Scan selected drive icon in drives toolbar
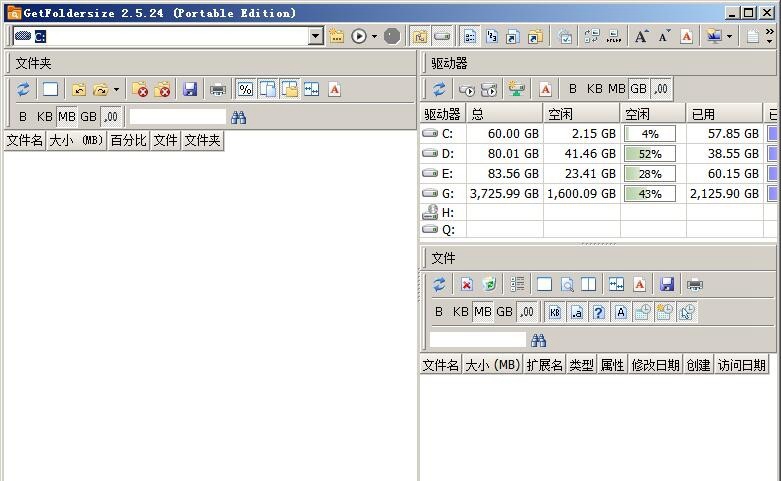 (467, 90)
